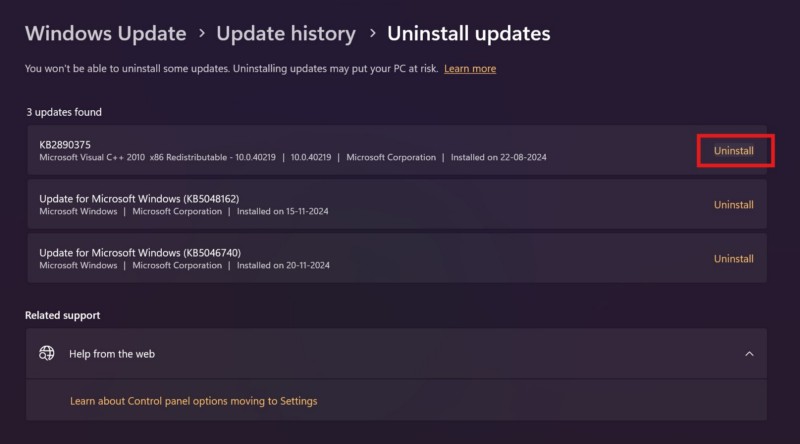Click the Related support heading
This screenshot has height=444, width=800.
[63, 315]
